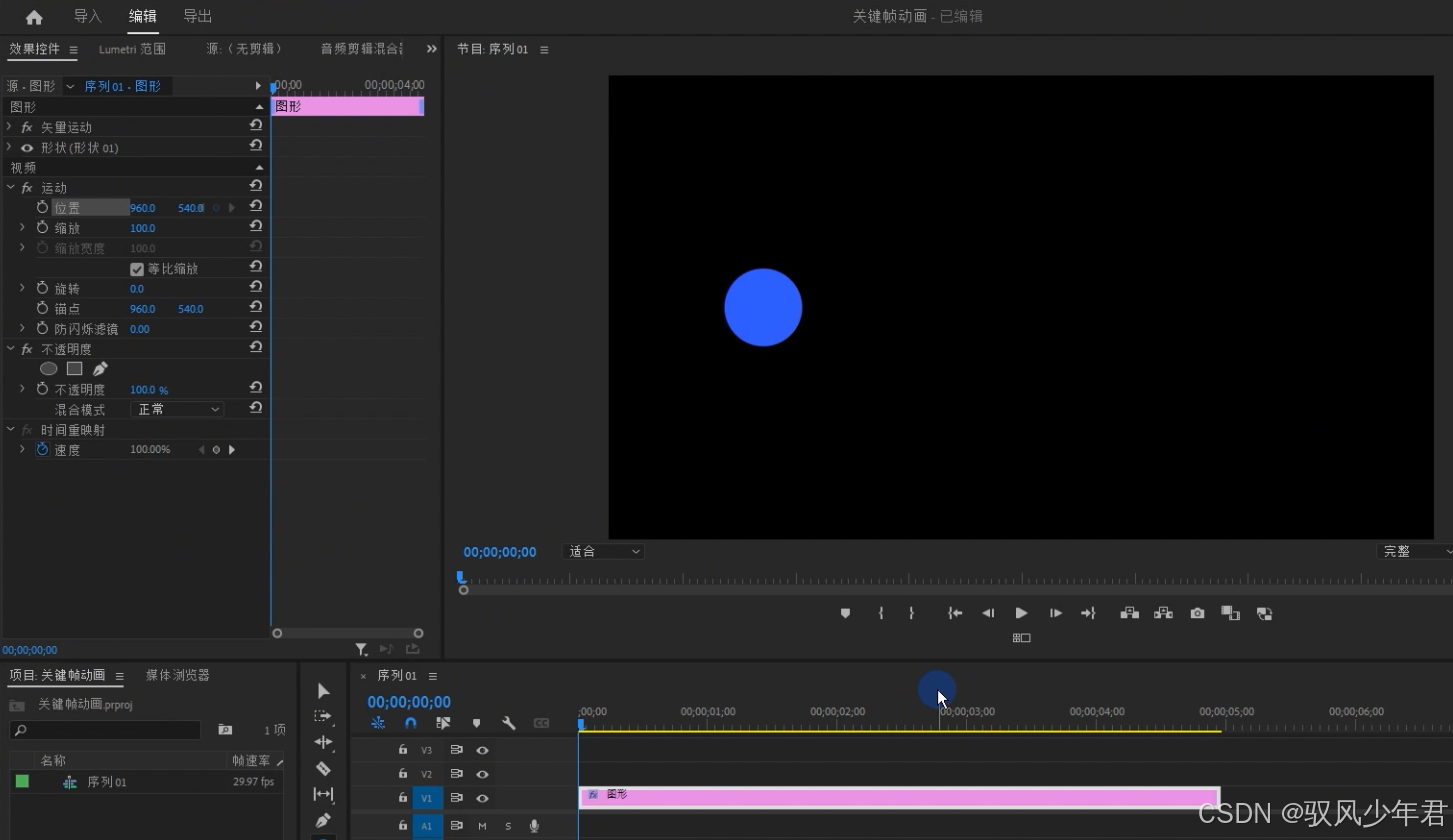Mark In point in the Program monitor
This screenshot has height=840, width=1453.
point(881,613)
